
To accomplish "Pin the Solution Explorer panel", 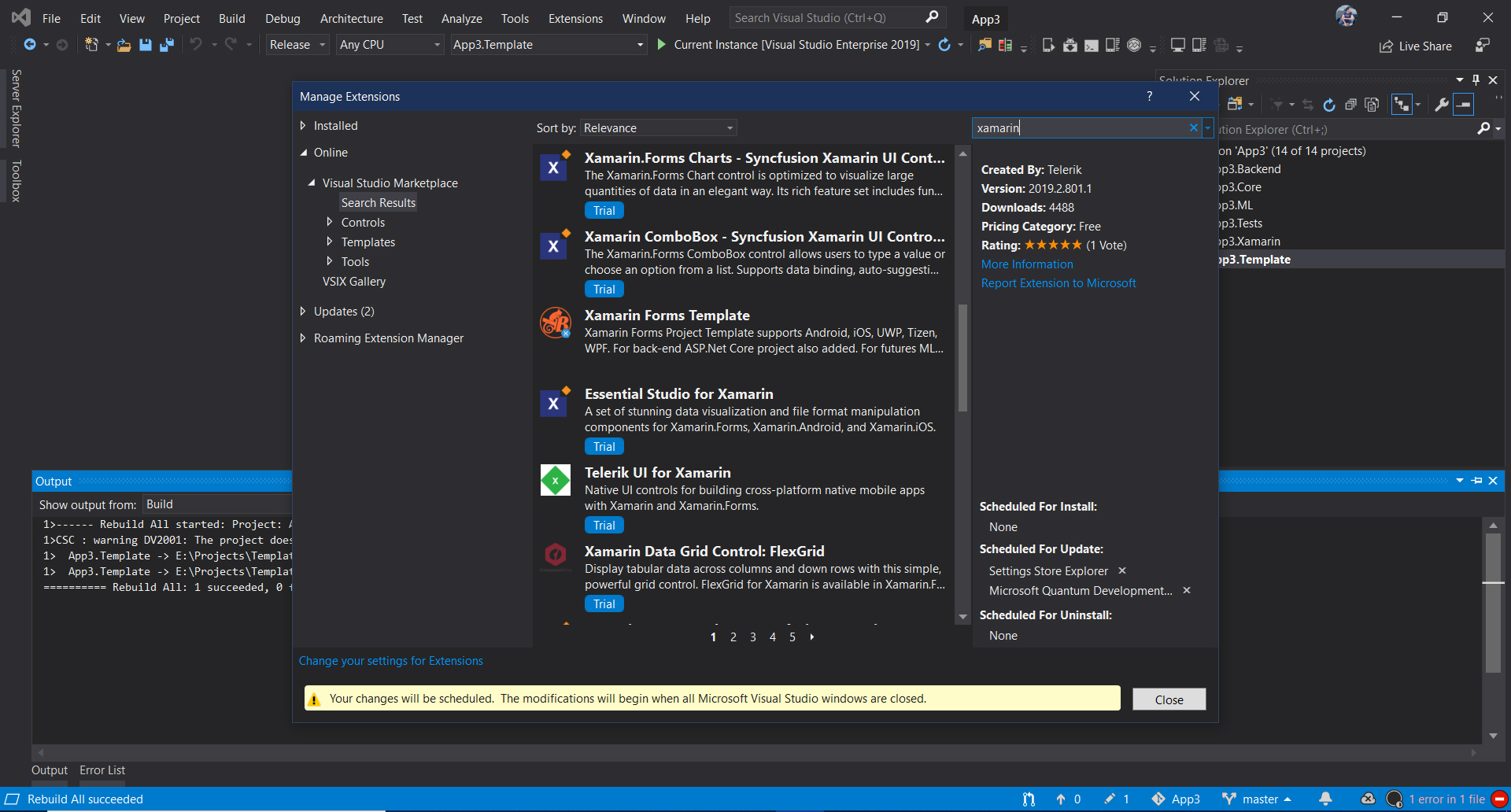I will click(x=1476, y=79).
